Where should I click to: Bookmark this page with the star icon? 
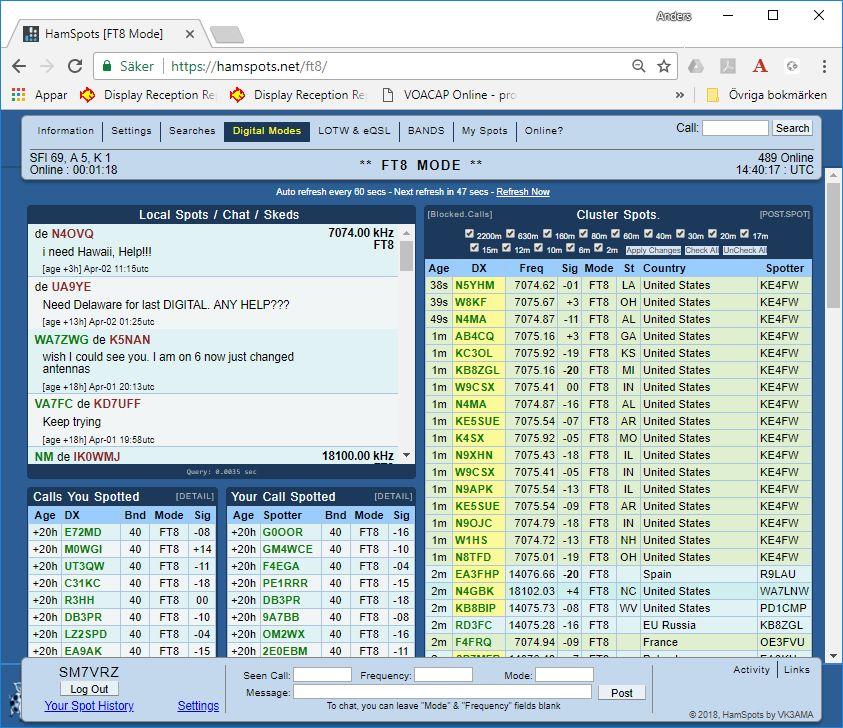pos(664,66)
